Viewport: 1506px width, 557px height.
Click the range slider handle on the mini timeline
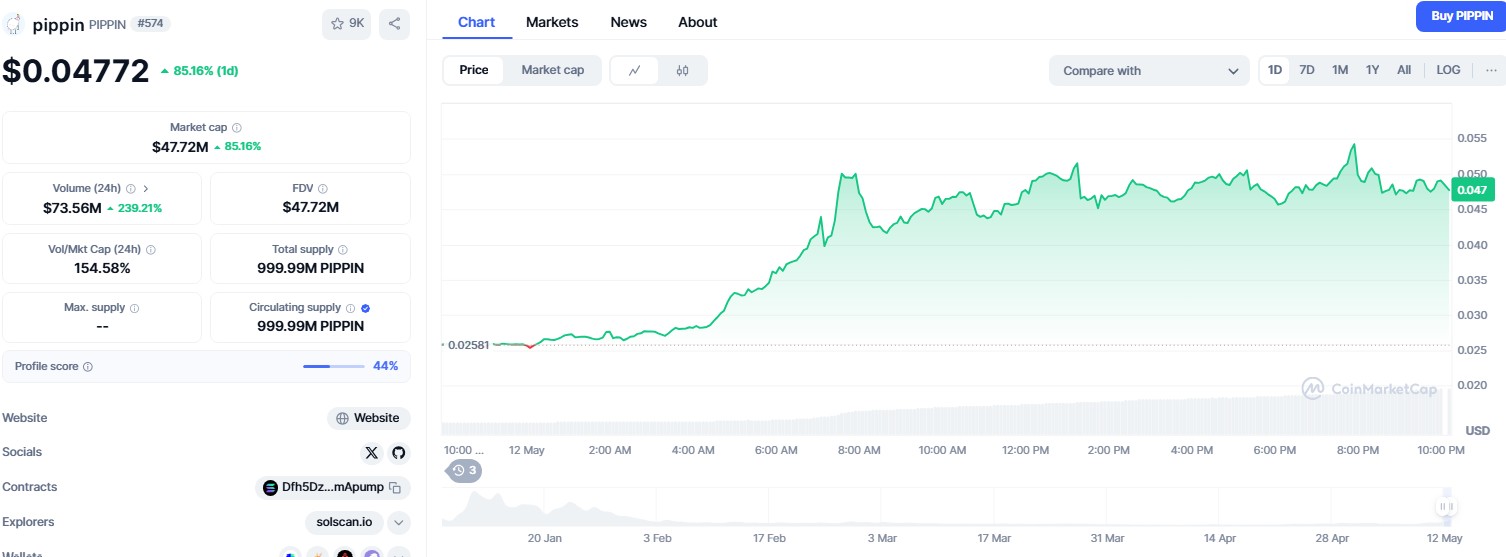[1446, 507]
